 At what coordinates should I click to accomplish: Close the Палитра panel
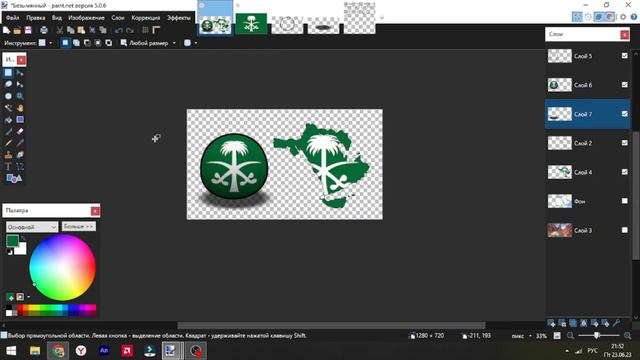pos(95,211)
